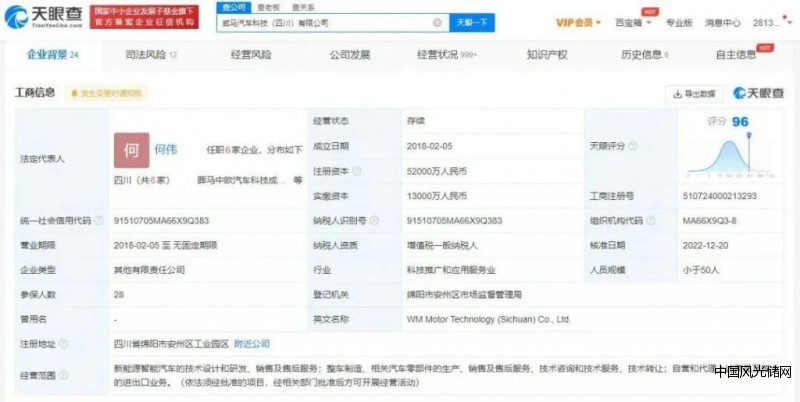Click the 52000万人民币 registered capital value

coord(437,171)
